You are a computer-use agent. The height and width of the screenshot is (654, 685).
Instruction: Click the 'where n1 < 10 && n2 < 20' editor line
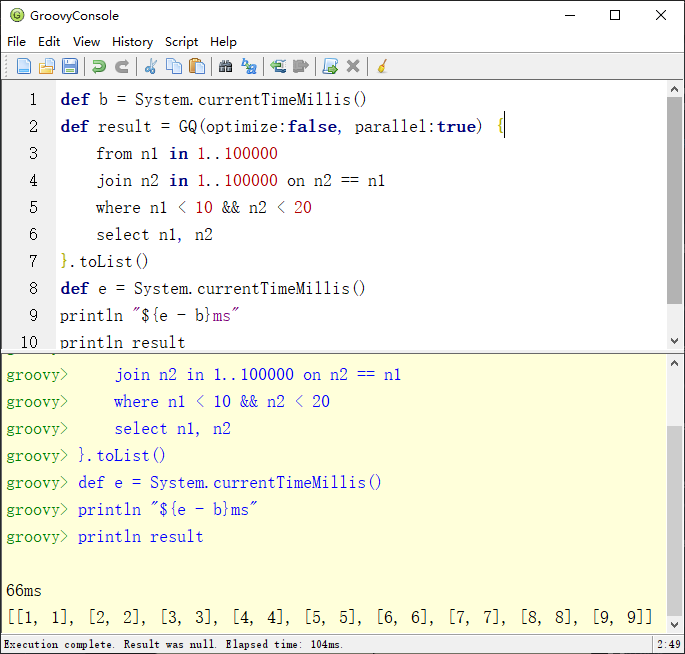(204, 208)
